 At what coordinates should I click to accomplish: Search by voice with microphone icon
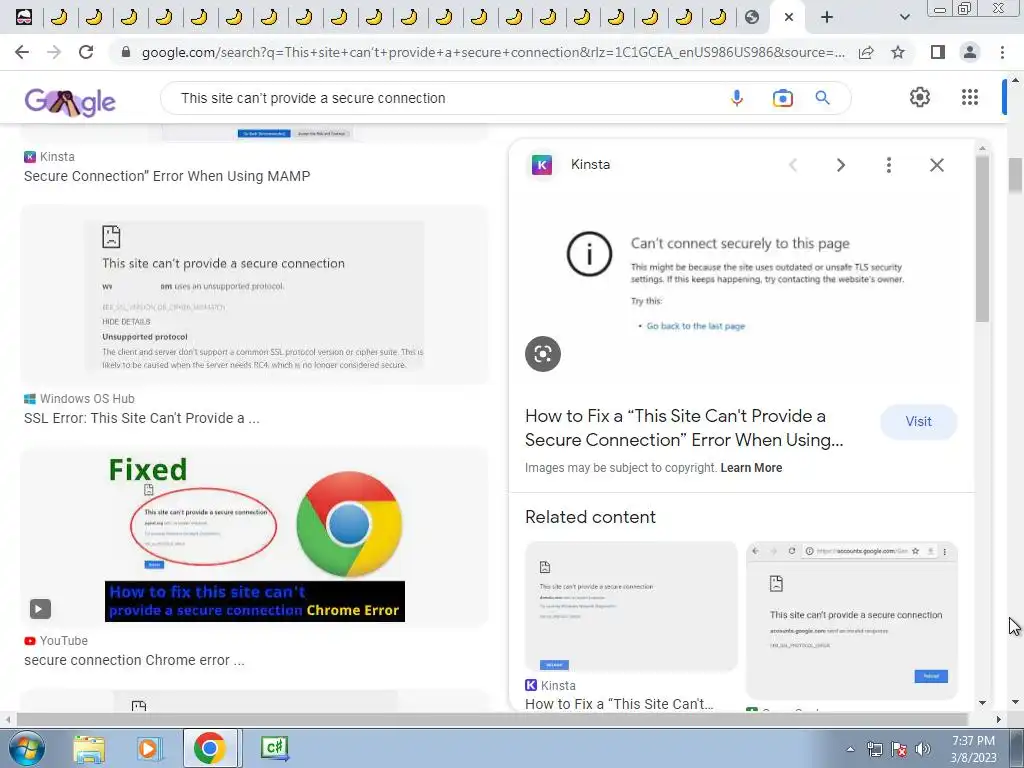coord(737,98)
